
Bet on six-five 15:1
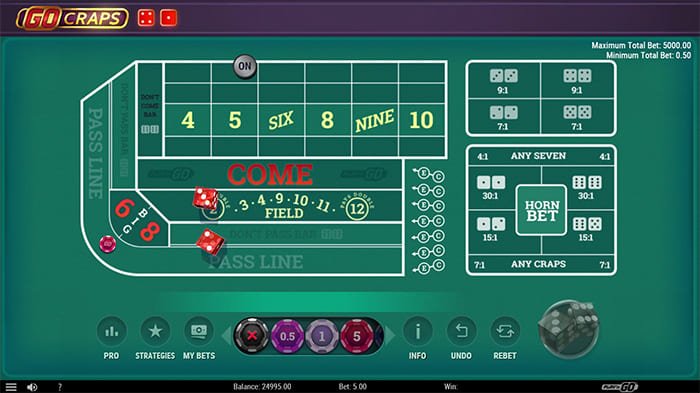587,230
